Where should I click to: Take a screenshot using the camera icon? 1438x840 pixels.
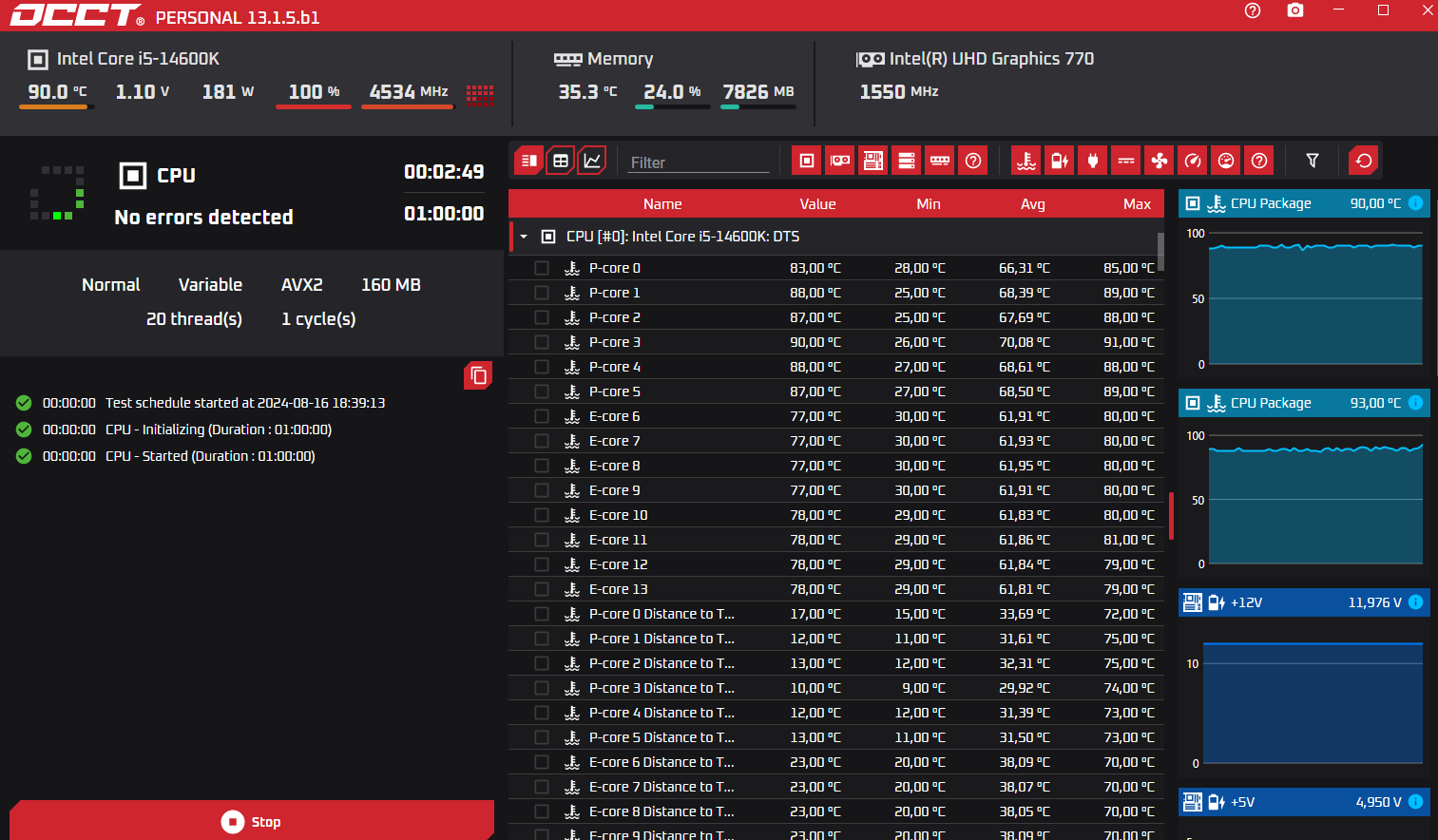tap(1295, 10)
